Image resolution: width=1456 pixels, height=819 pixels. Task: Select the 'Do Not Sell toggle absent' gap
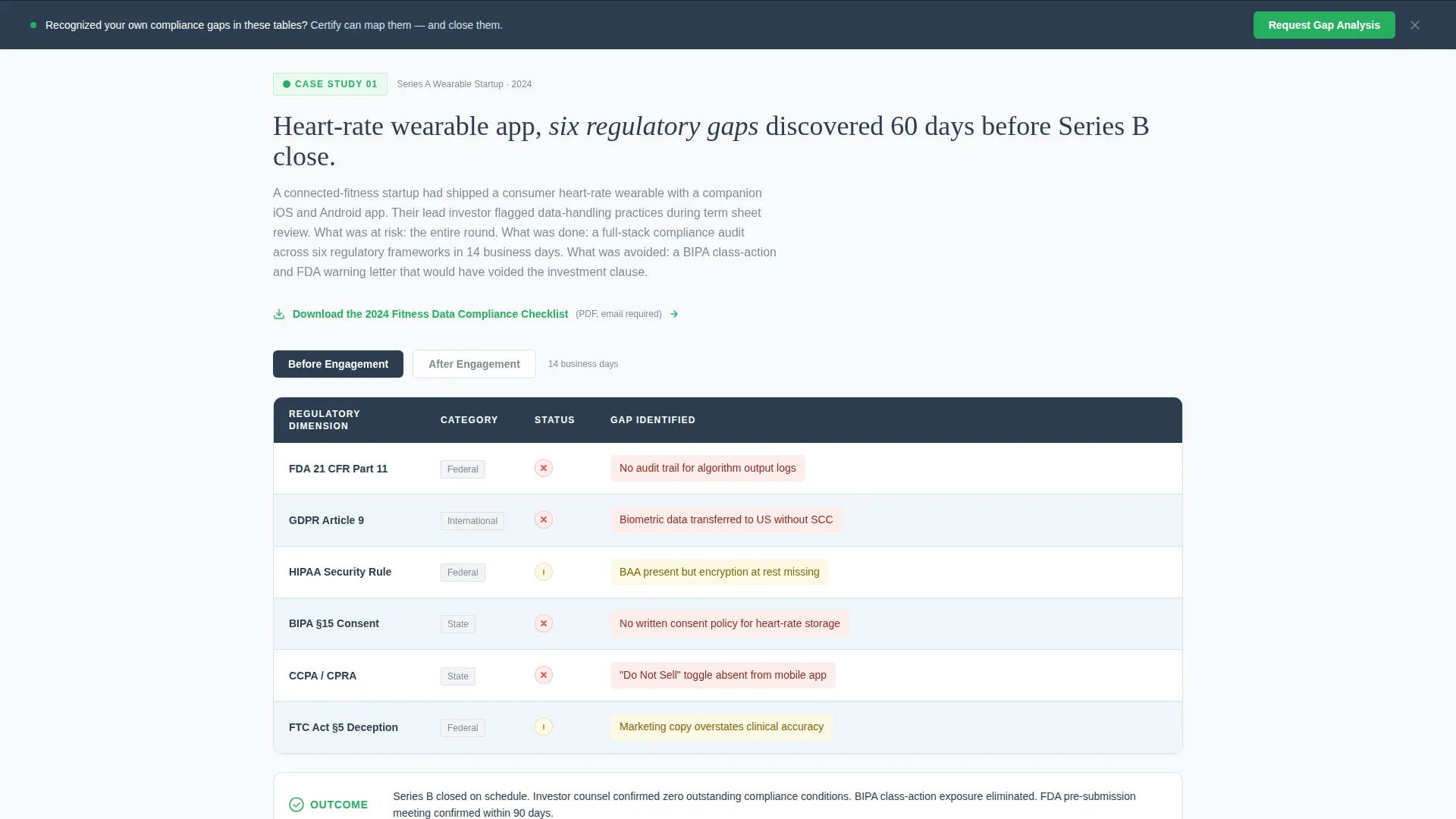click(723, 675)
